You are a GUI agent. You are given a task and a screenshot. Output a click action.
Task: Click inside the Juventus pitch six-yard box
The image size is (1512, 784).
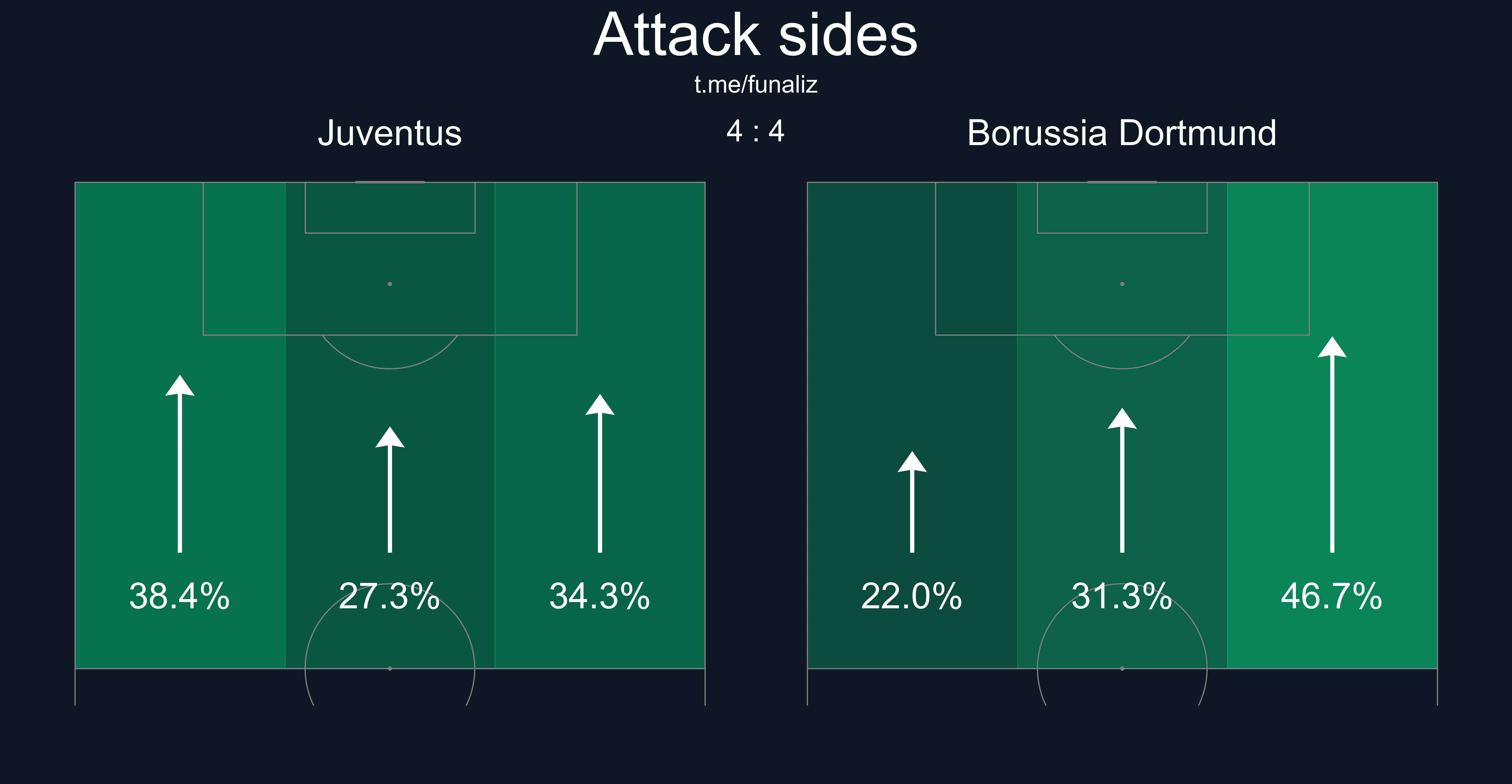point(390,208)
